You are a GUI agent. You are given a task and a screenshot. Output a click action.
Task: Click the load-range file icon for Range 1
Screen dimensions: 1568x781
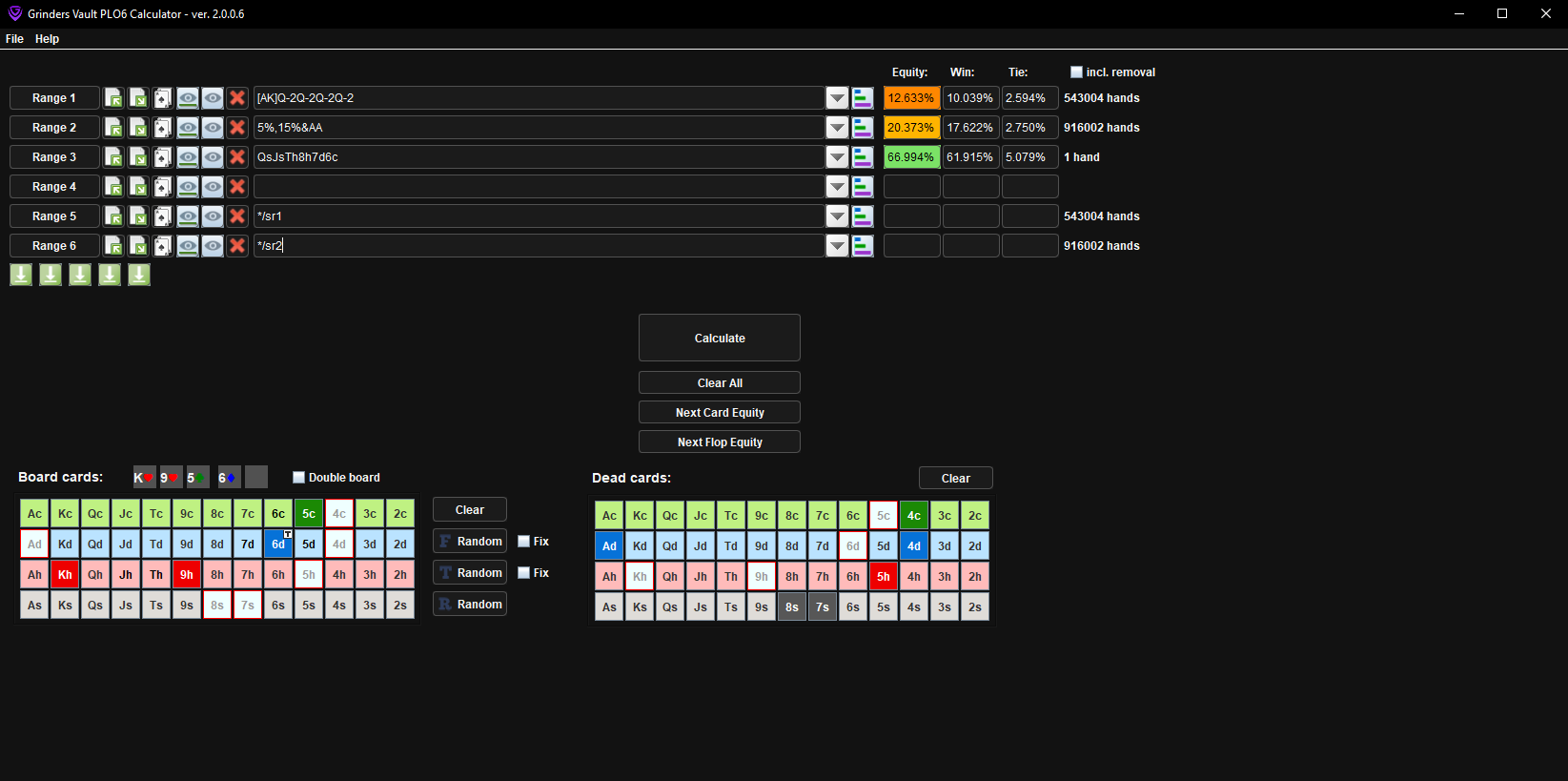[113, 98]
